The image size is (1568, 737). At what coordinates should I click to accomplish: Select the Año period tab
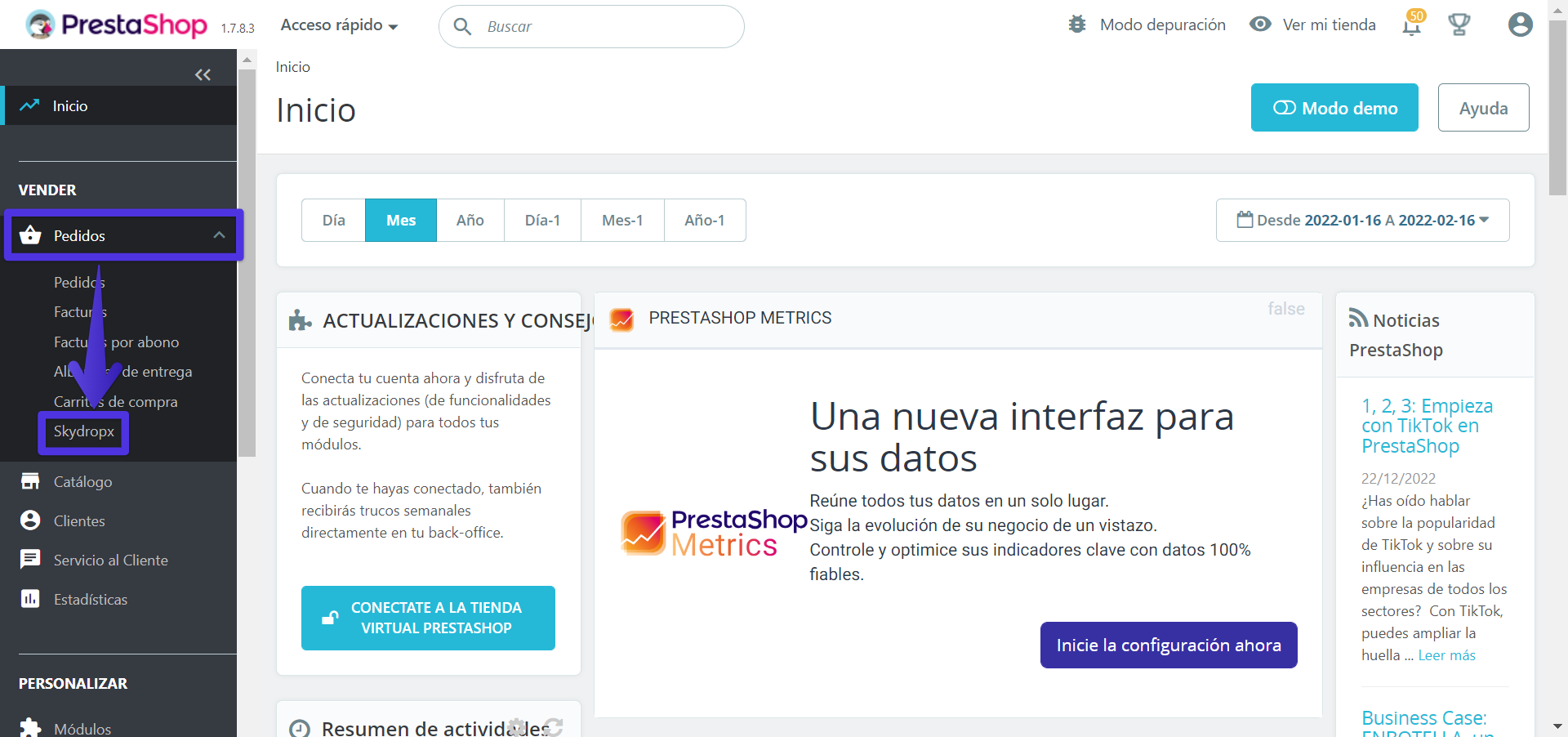pos(470,220)
